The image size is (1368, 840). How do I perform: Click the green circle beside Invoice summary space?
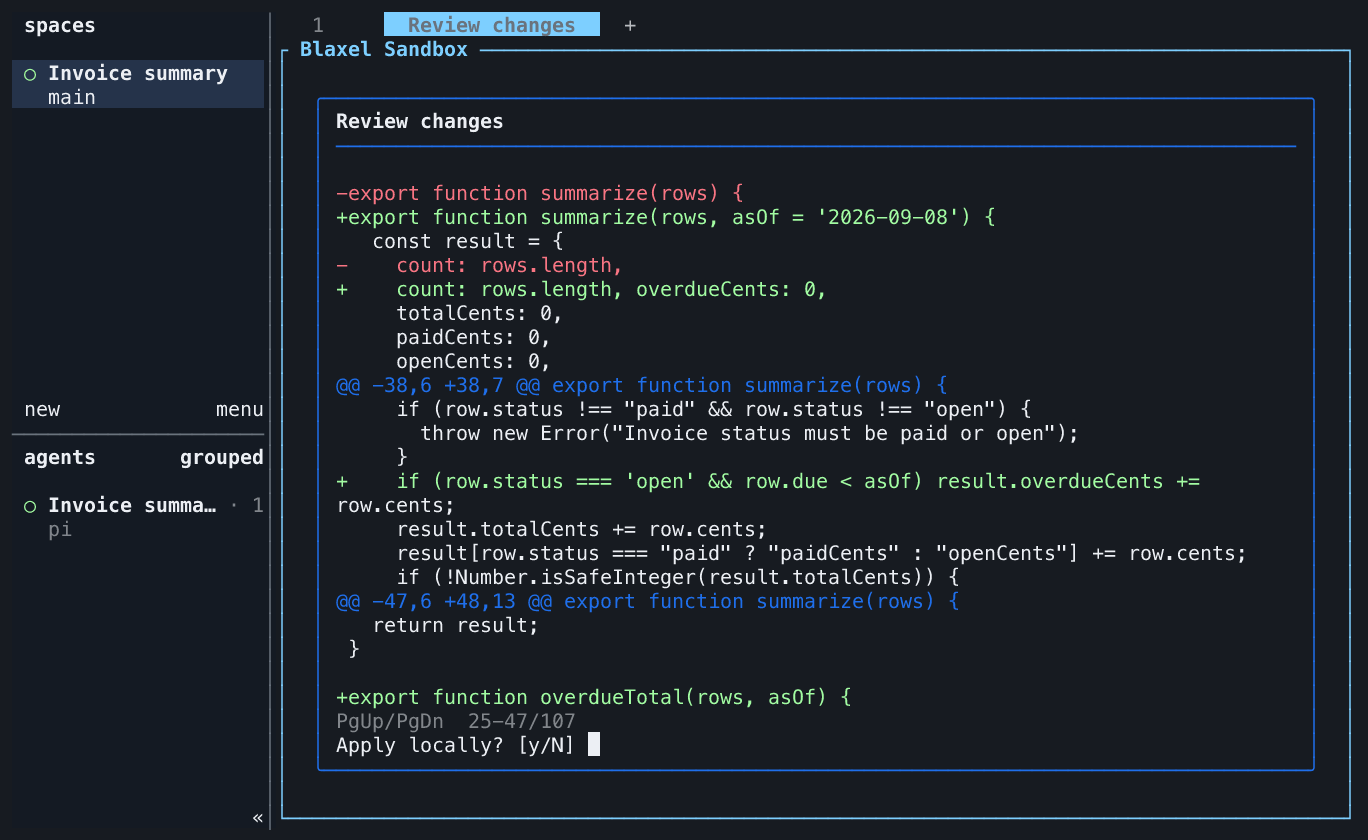30,74
